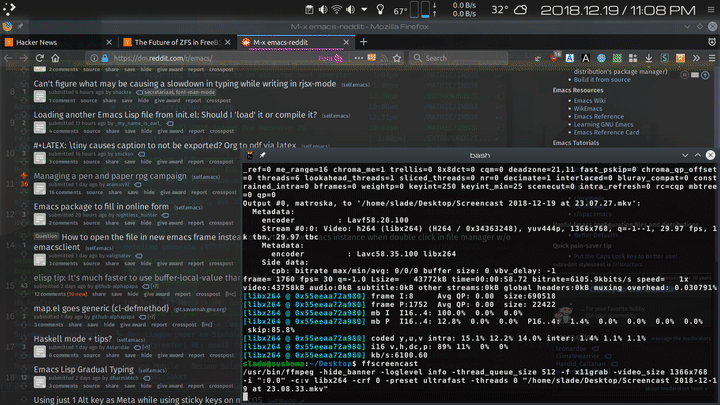Click the RSS feed icon in URL bar
This screenshot has width=720, height=405.
(384, 58)
